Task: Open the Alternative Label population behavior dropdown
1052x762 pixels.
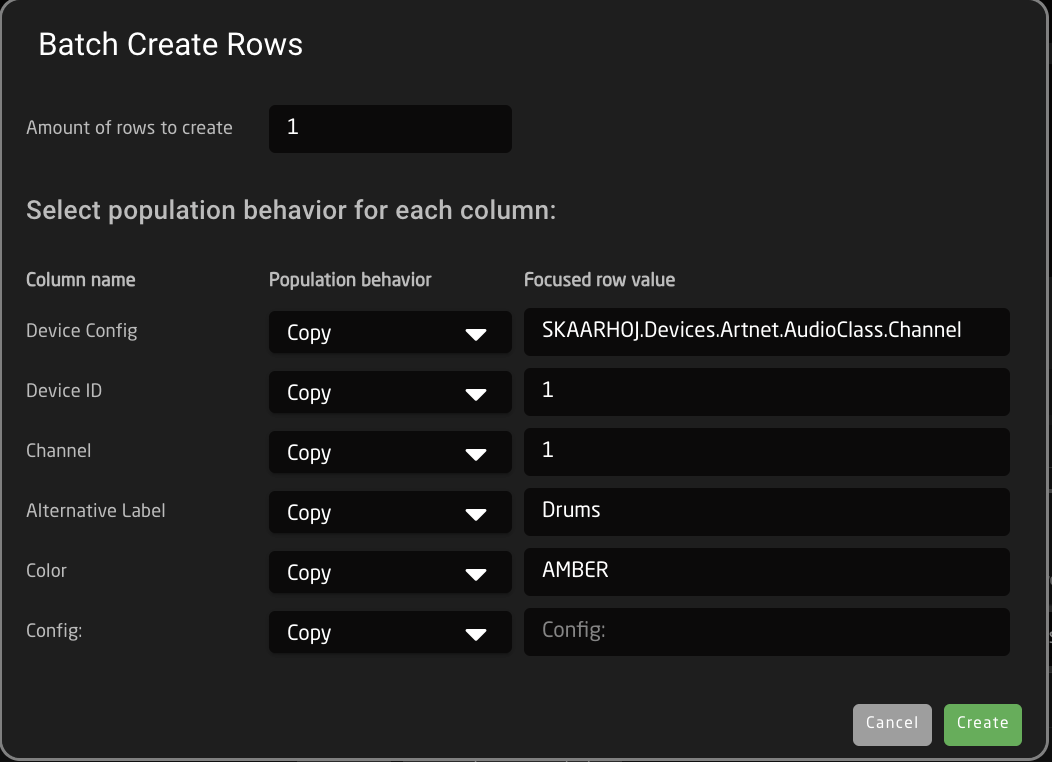Action: point(390,512)
